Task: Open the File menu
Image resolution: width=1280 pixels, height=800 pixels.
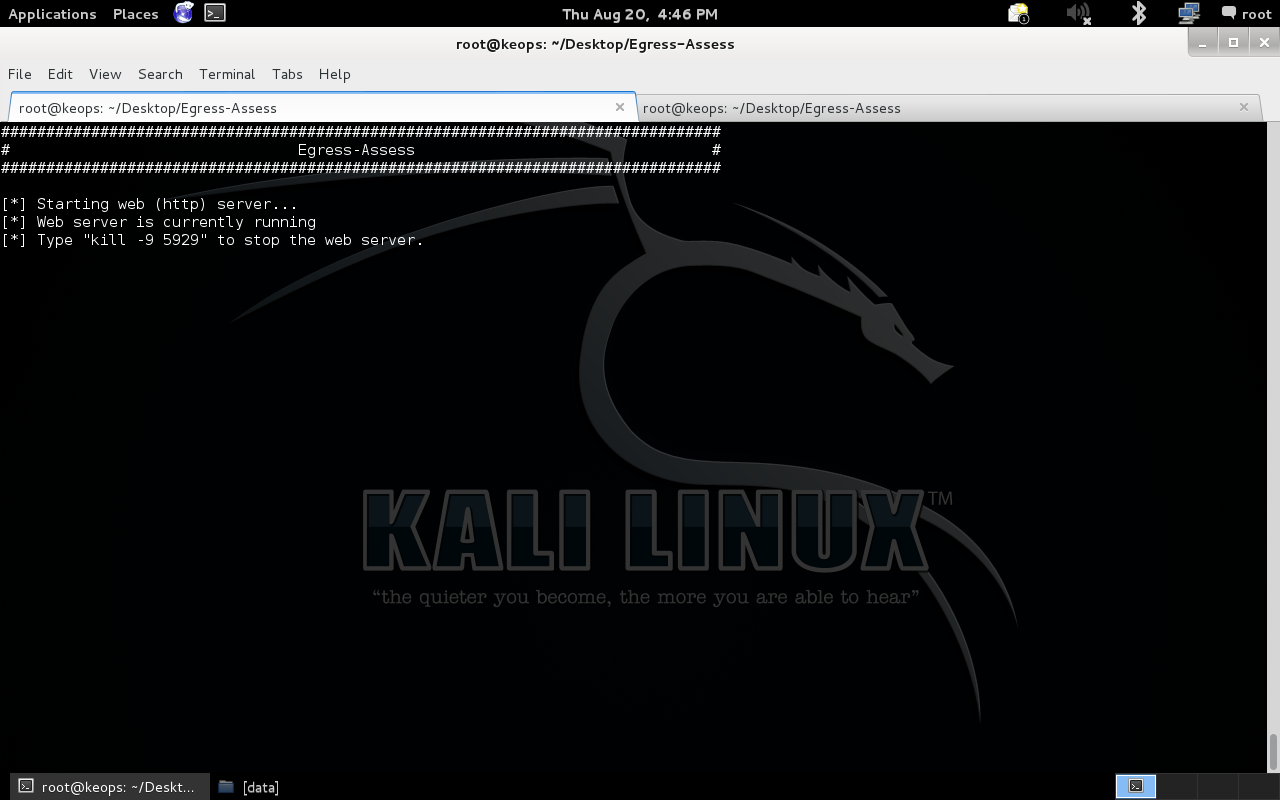Action: (x=20, y=74)
